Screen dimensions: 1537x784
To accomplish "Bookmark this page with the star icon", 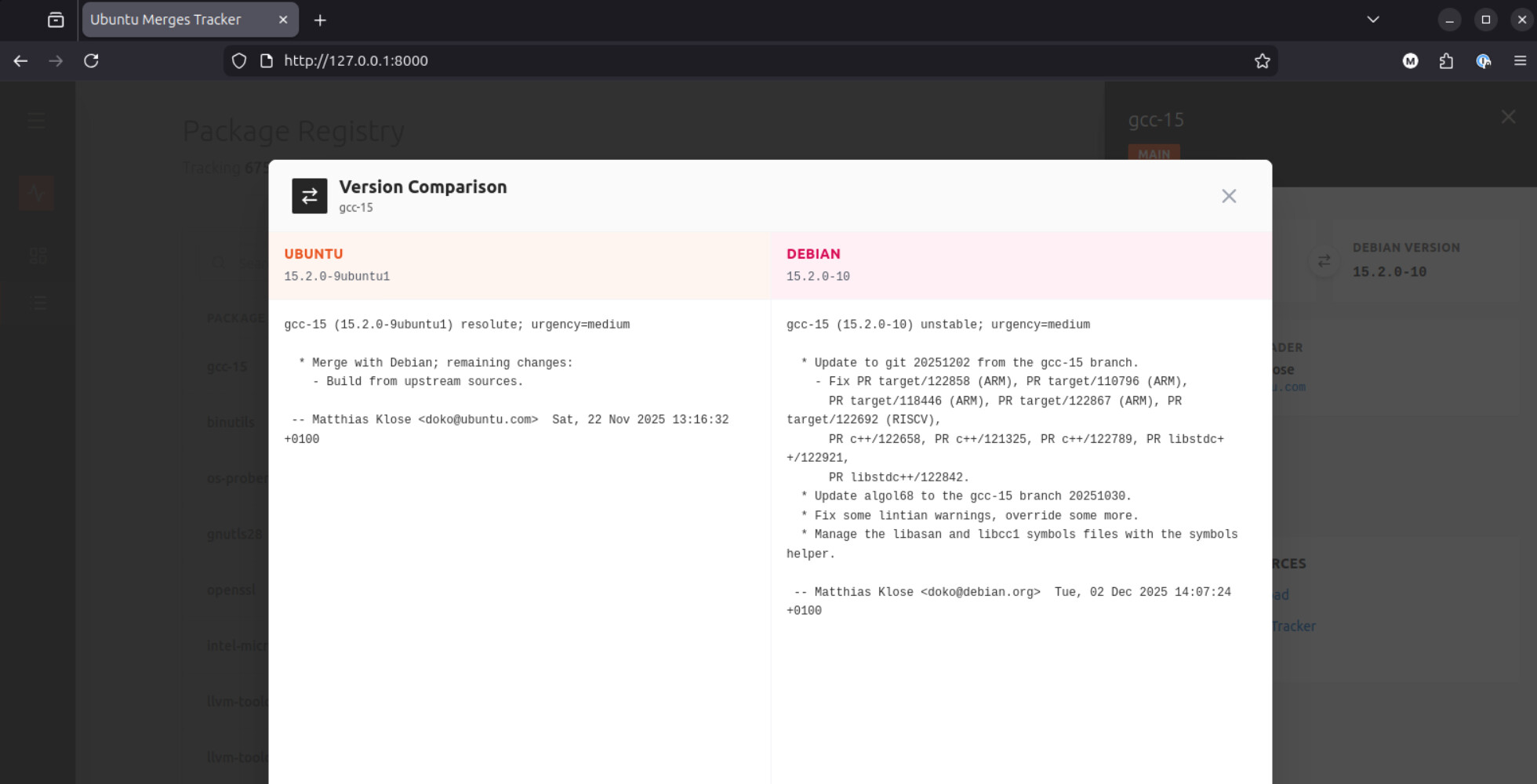I will (x=1262, y=61).
